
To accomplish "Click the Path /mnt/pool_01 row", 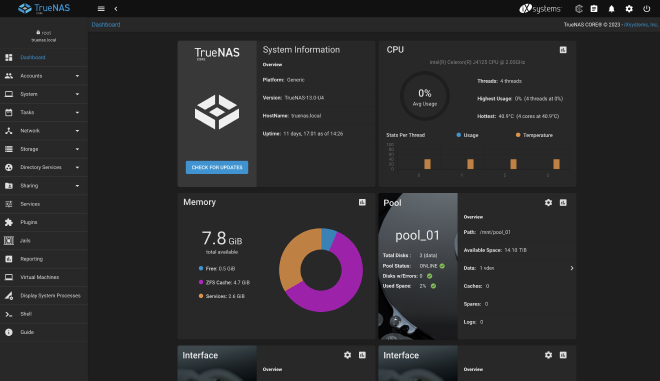I will [x=519, y=232].
